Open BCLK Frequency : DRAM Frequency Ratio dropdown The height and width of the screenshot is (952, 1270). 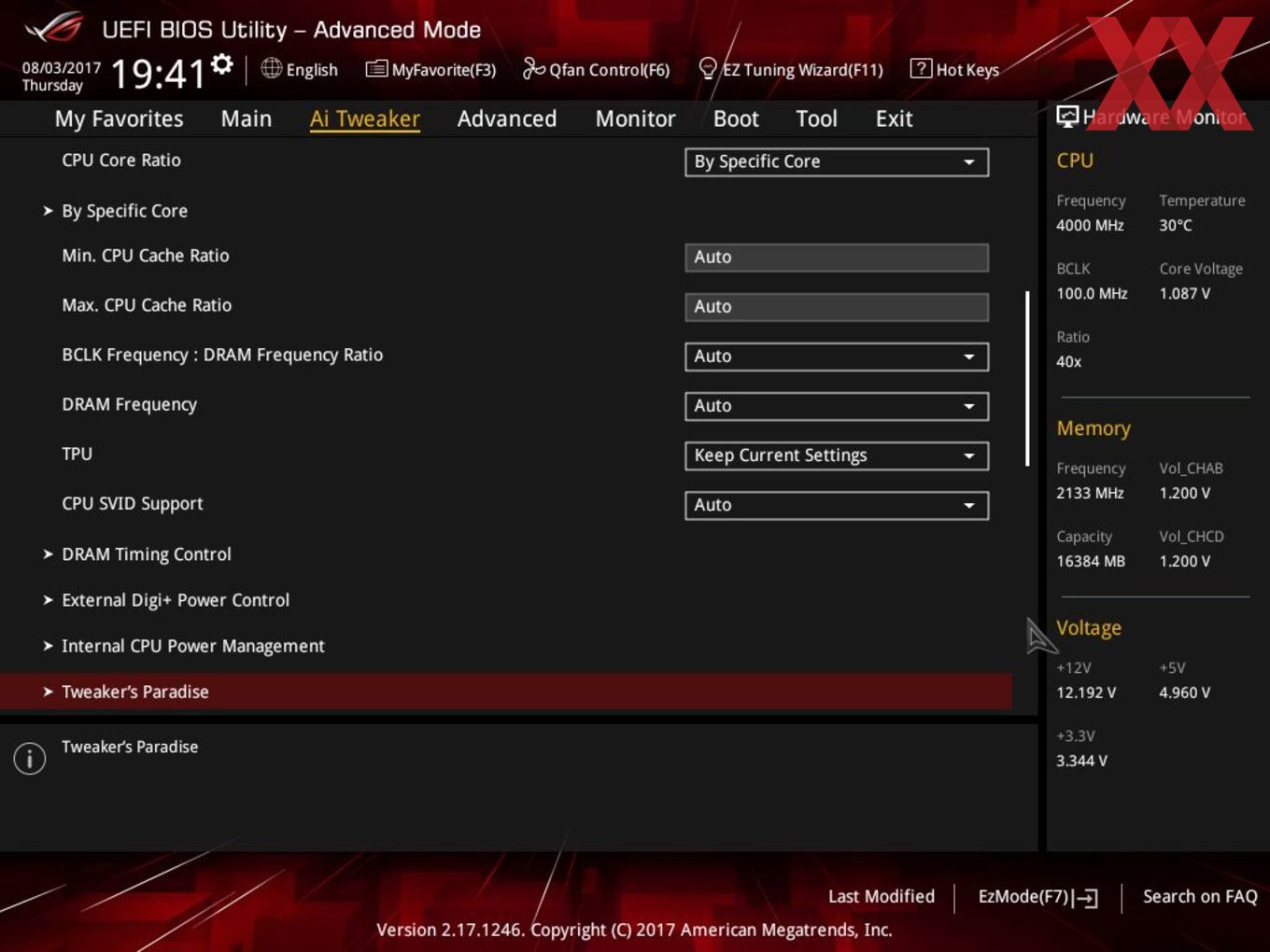837,357
